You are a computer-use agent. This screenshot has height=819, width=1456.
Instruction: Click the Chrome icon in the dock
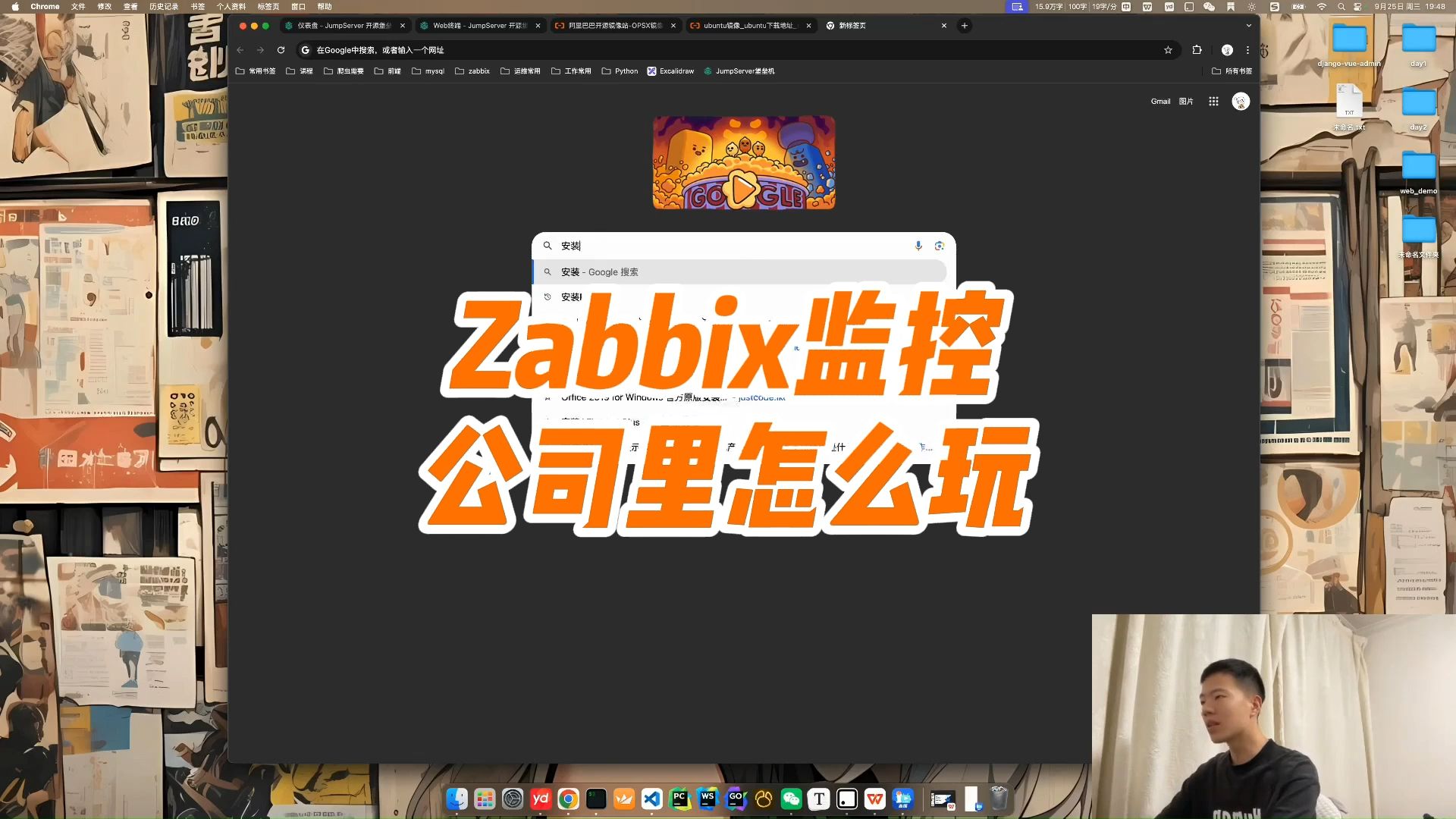(568, 799)
